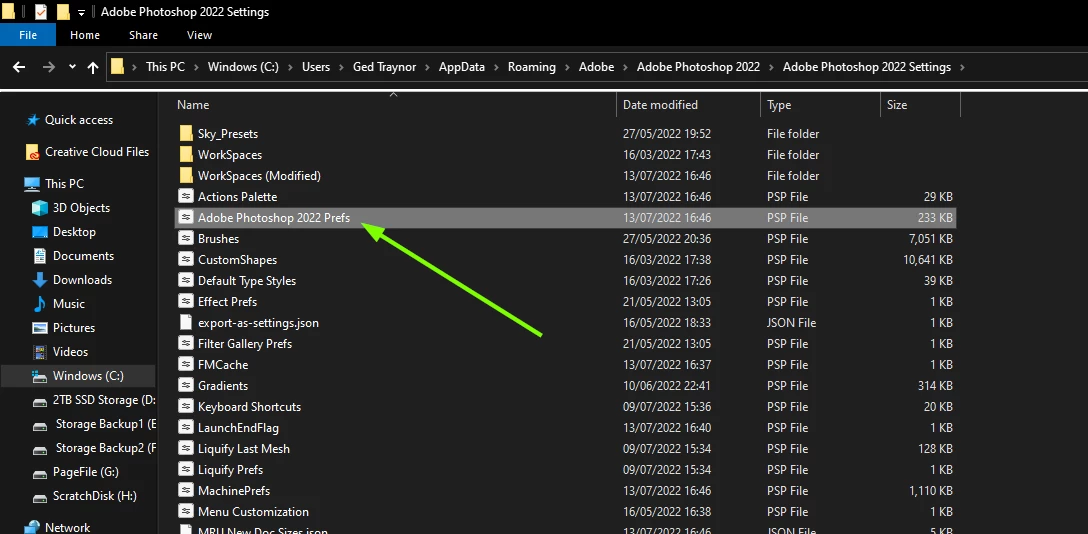Select the Menu Customization file name
1088x534 pixels.
click(x=253, y=512)
